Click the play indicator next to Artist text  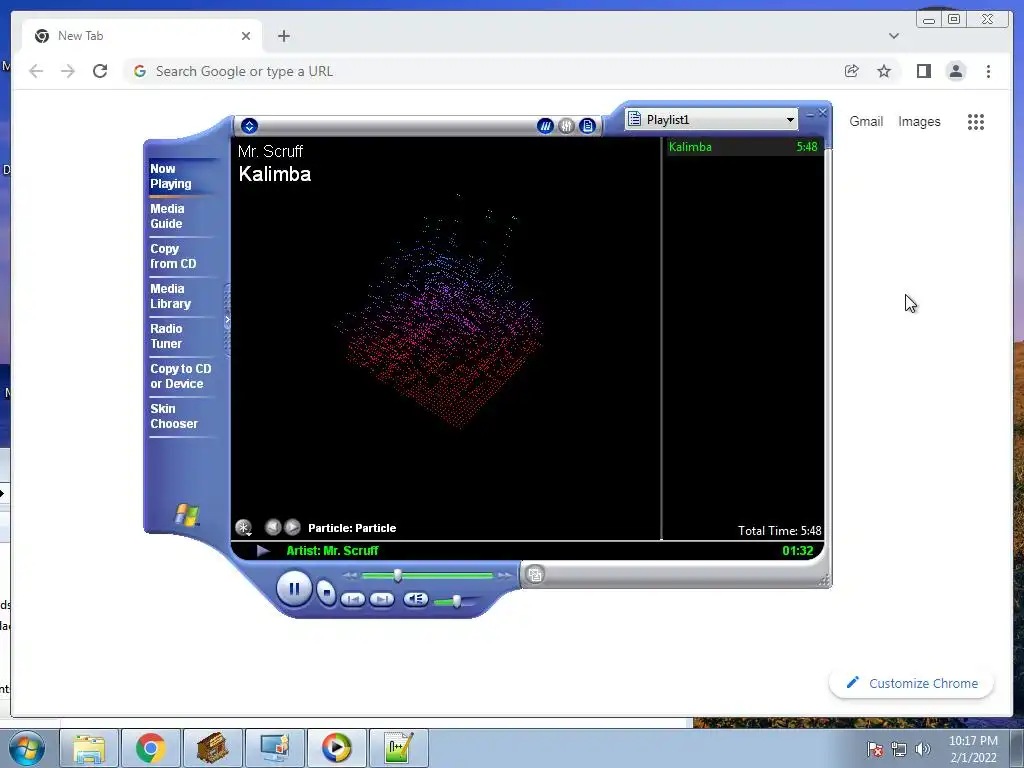[x=263, y=551]
